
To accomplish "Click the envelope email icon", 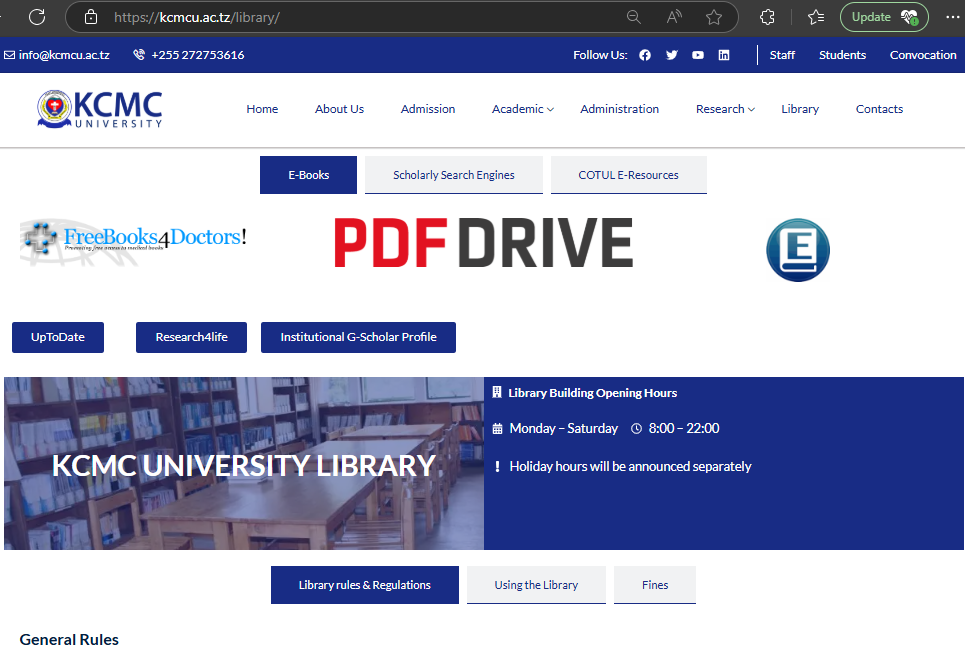I will click(x=9, y=55).
